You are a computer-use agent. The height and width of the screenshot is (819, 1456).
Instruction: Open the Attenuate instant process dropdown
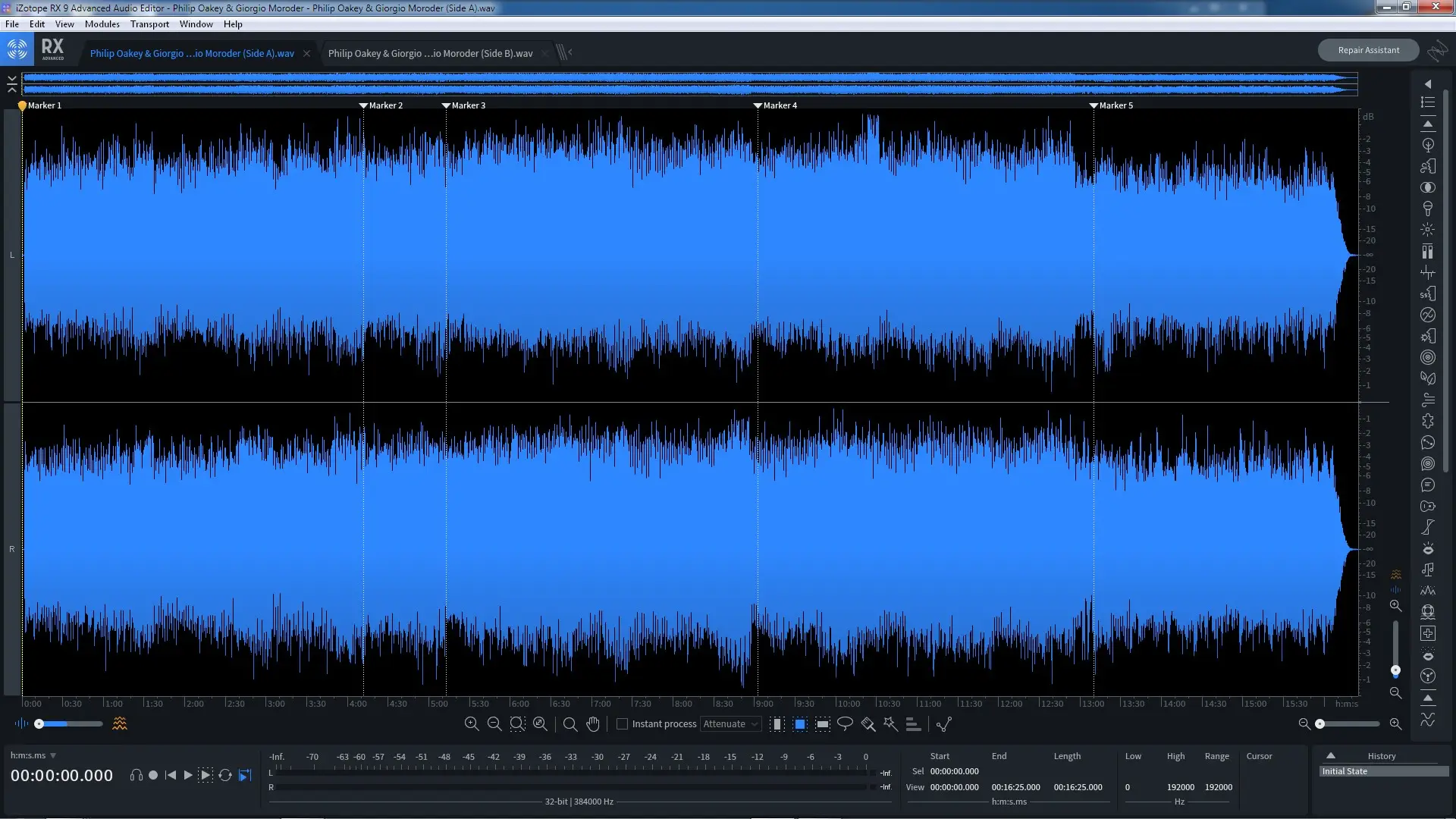pyautogui.click(x=730, y=724)
